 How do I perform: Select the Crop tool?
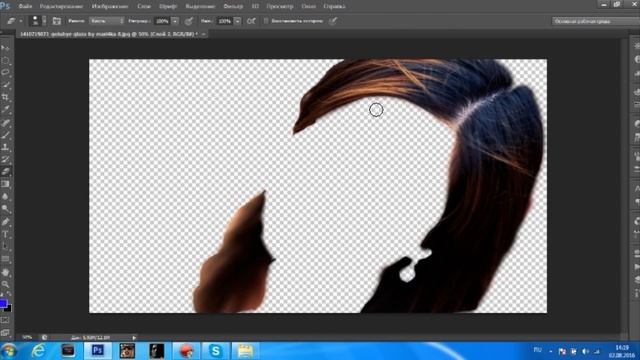click(5, 97)
